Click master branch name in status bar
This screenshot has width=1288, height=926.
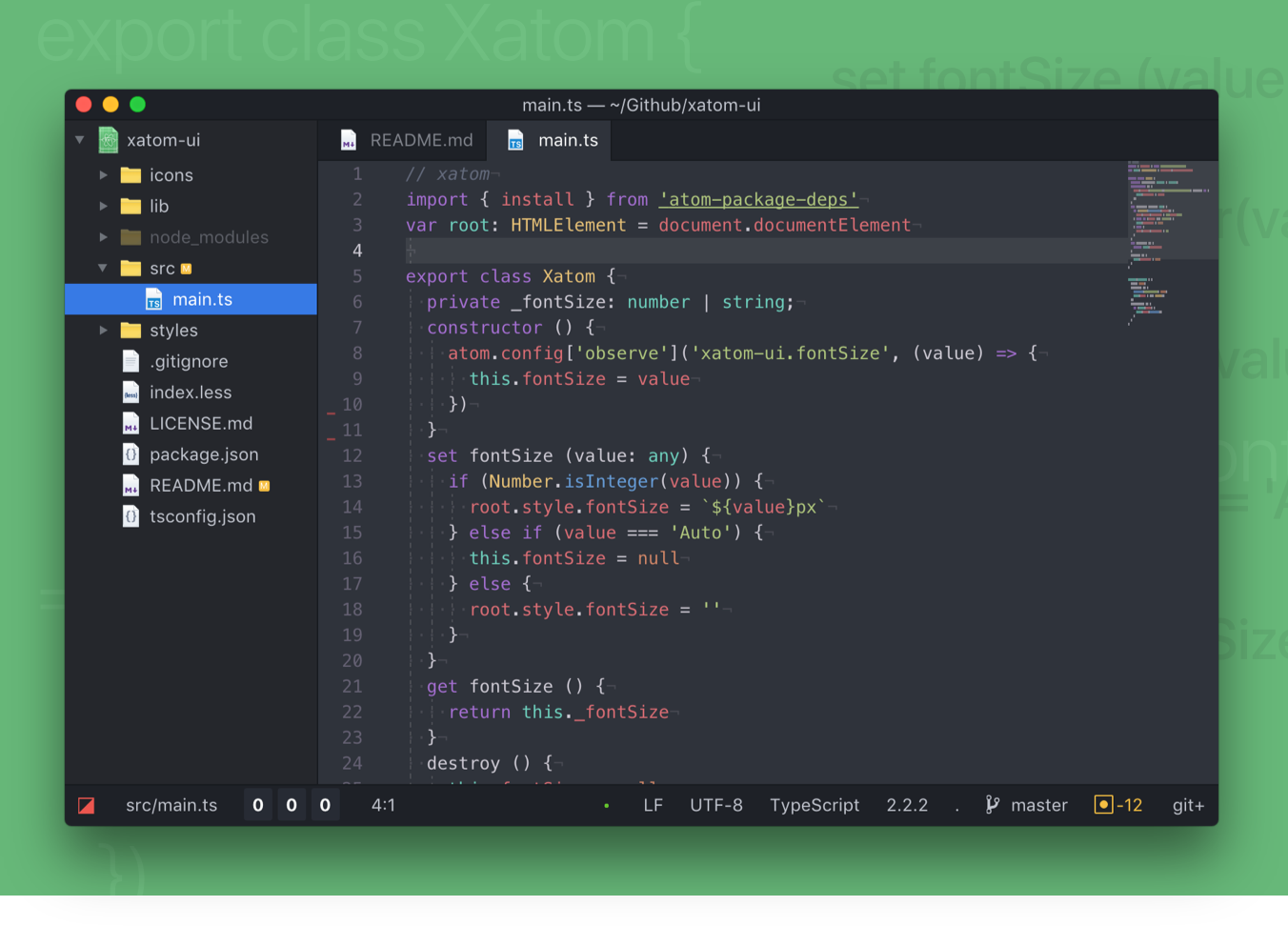coord(1039,805)
